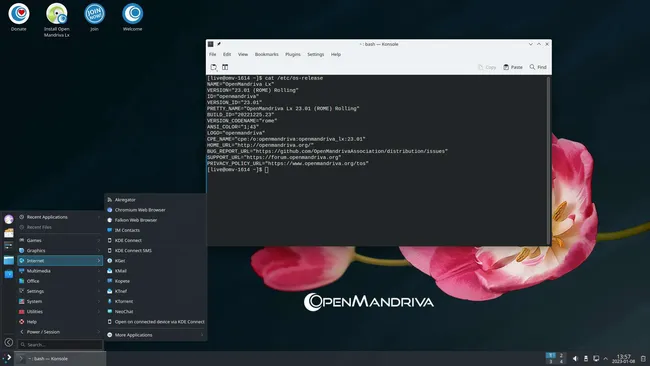The width and height of the screenshot is (650, 366).
Task: Launch NeoChat
Action: tap(155, 311)
